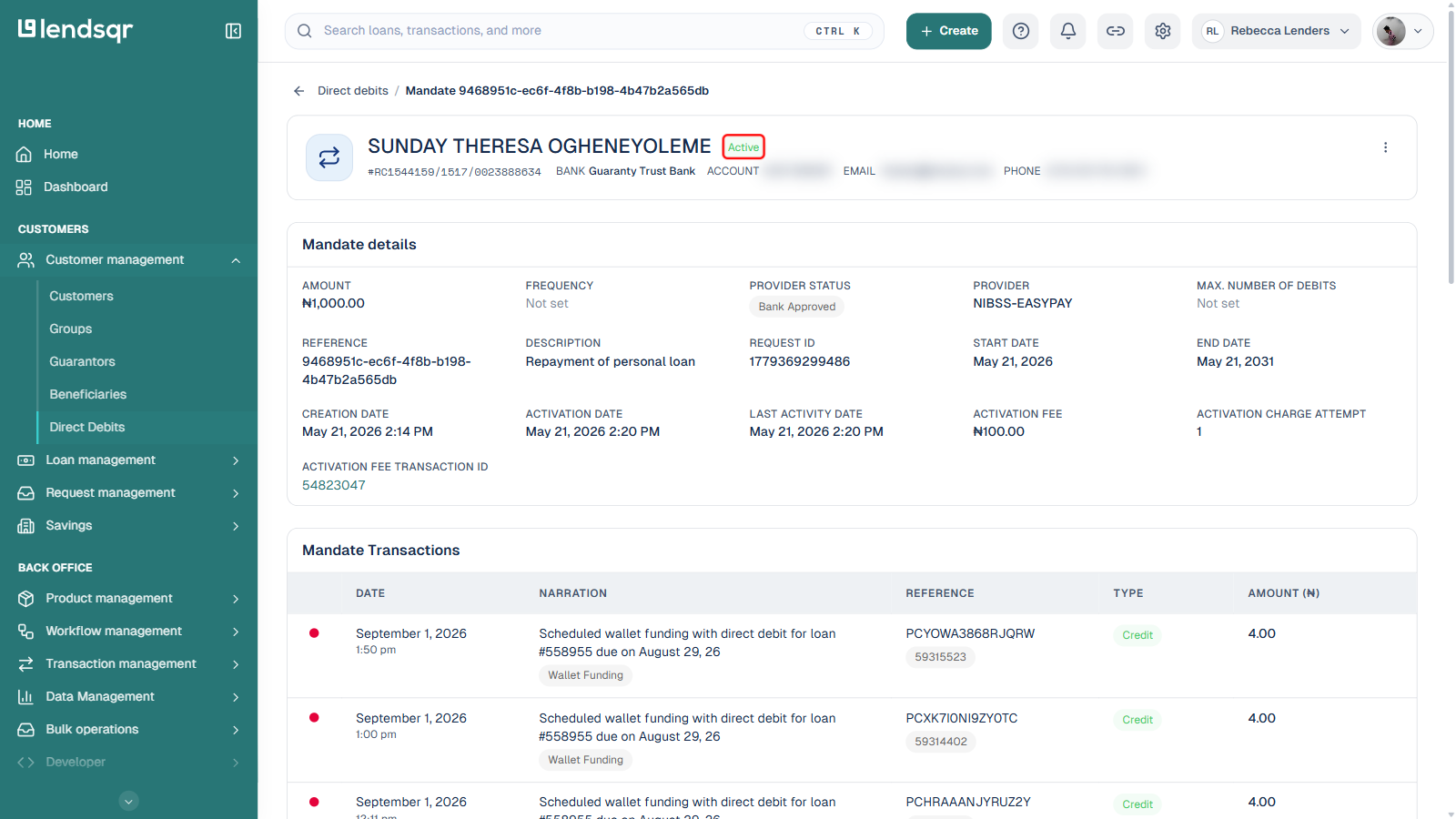
Task: Click the Workflow management icon
Action: click(x=25, y=632)
